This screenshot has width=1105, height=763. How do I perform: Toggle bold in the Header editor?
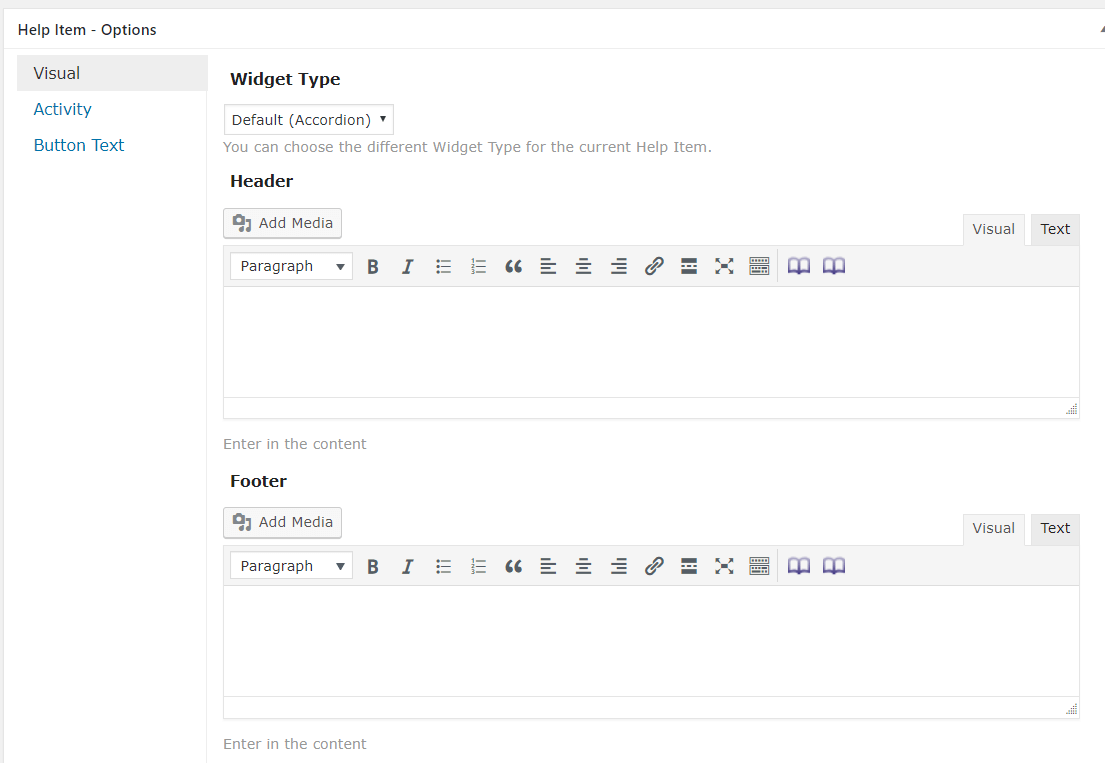point(373,267)
